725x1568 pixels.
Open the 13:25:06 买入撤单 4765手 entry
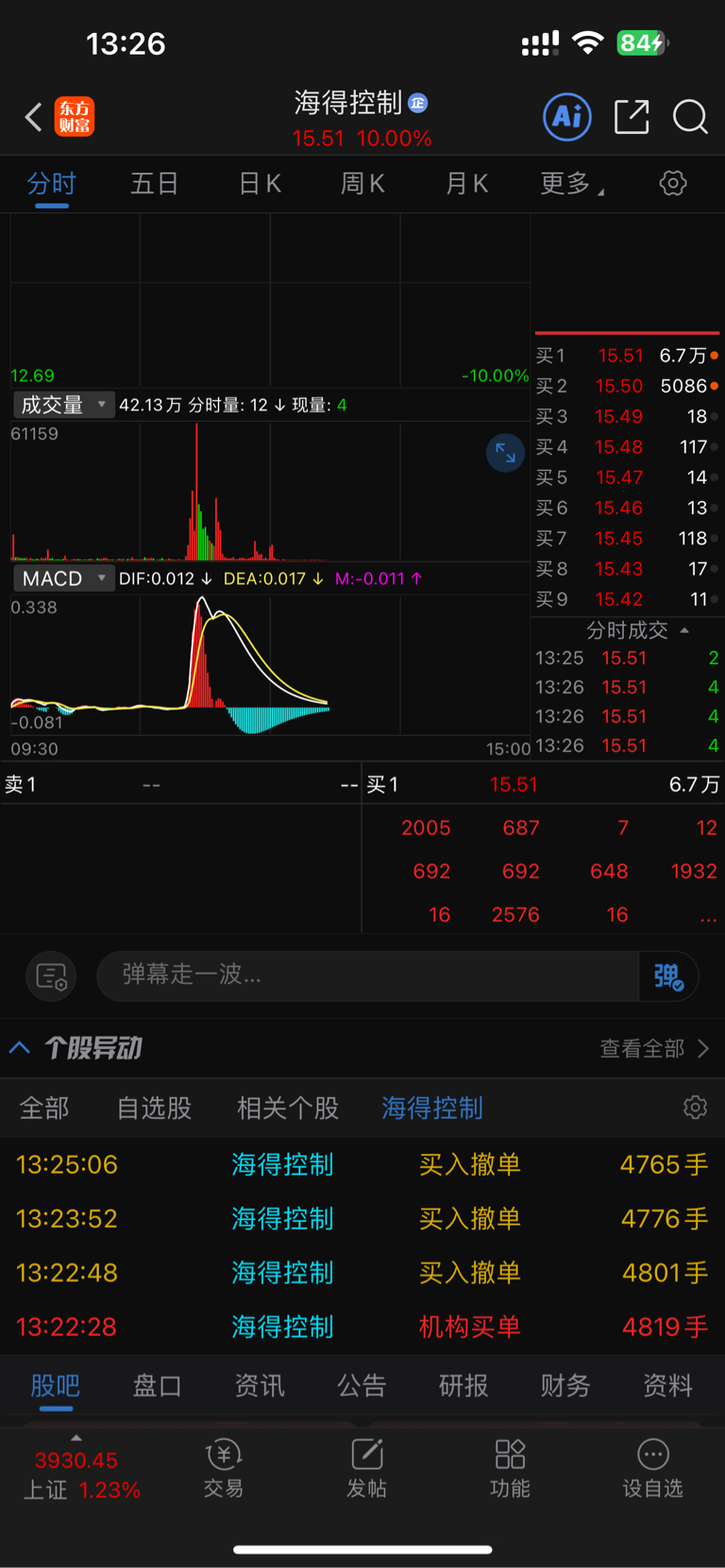click(x=362, y=1164)
